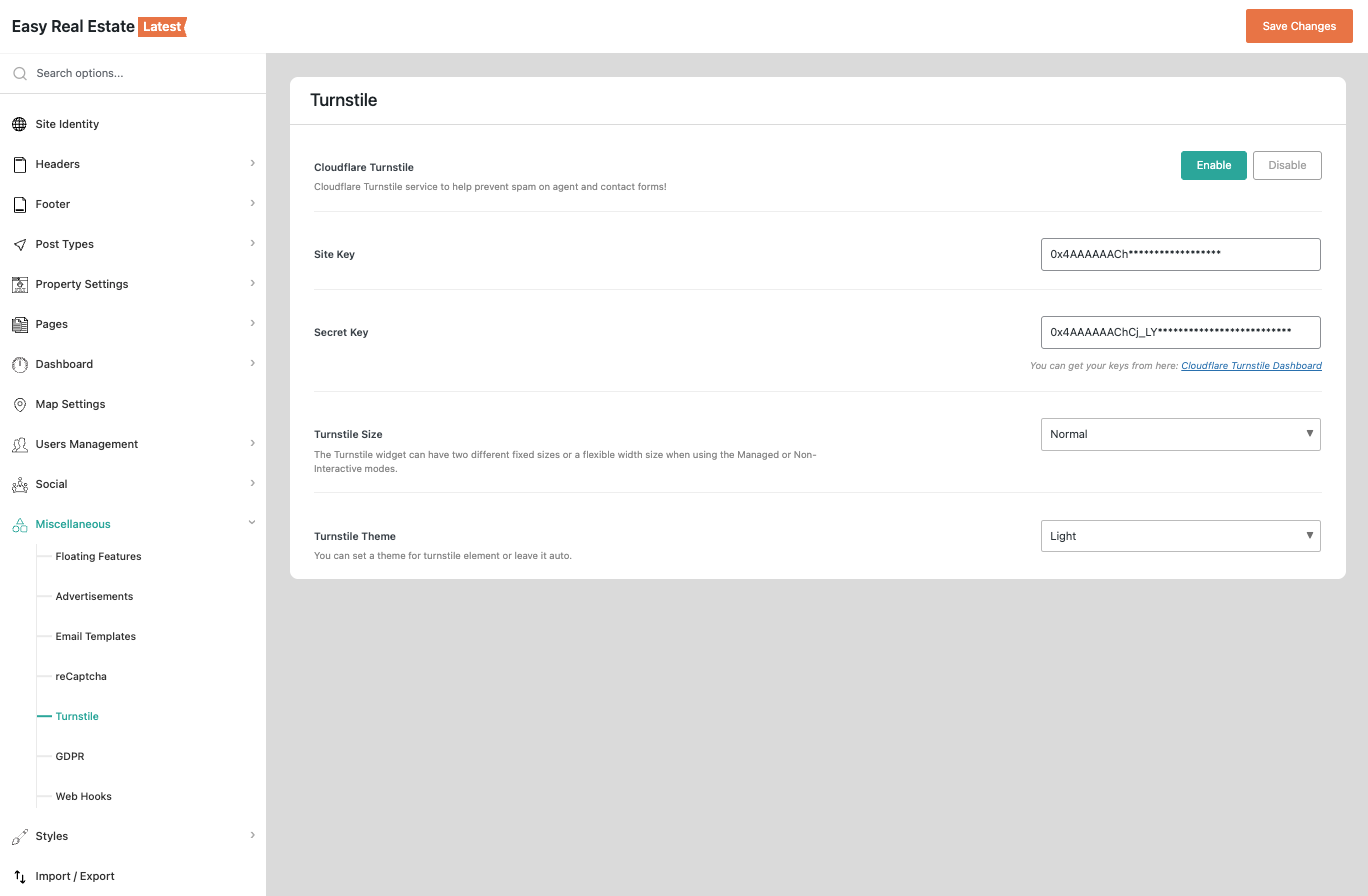This screenshot has height=896, width=1368.
Task: Click the Site Identity globe icon
Action: coord(19,124)
